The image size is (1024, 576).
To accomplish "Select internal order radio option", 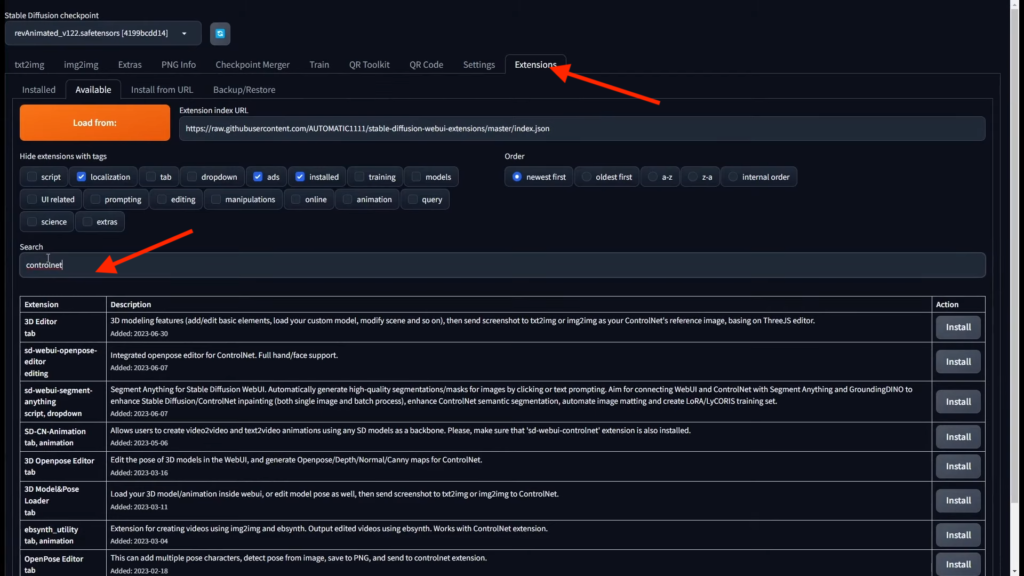I will coord(733,177).
